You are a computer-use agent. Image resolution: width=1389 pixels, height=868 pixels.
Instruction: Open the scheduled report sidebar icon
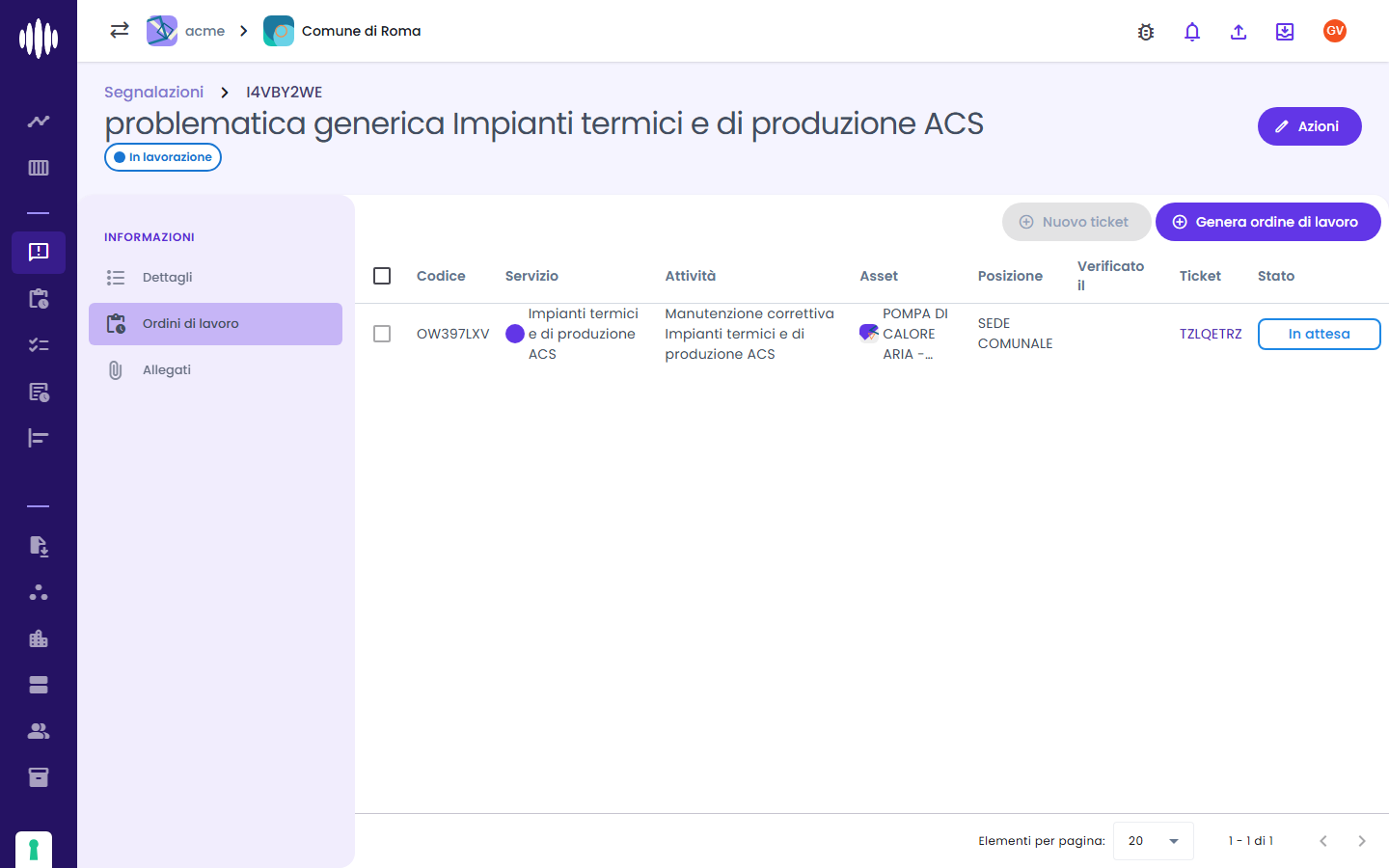39,392
